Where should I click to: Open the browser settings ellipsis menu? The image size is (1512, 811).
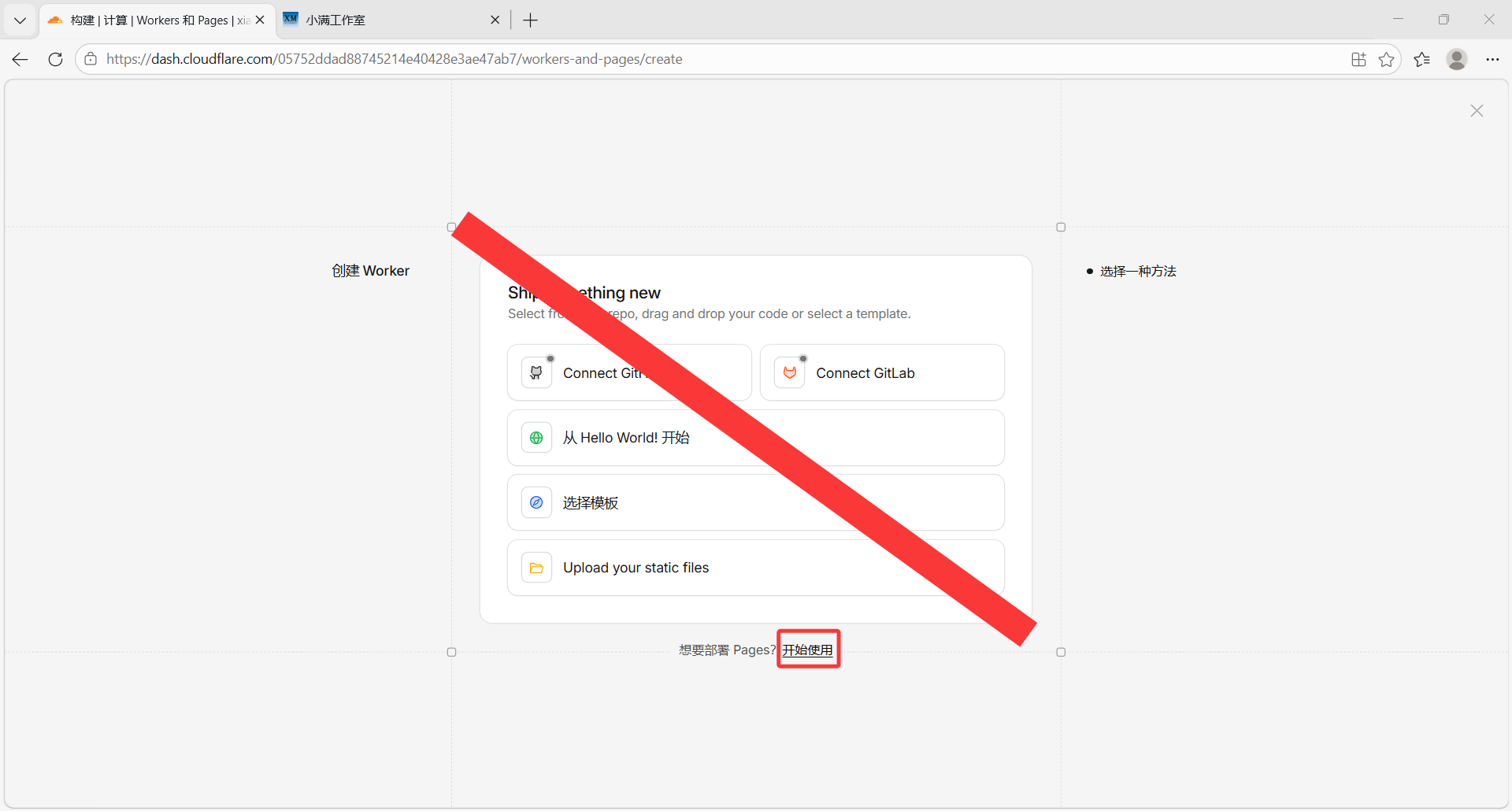[1492, 59]
